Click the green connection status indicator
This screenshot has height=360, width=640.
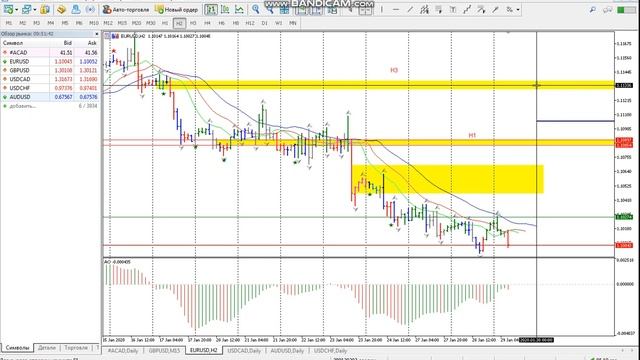coord(626,10)
